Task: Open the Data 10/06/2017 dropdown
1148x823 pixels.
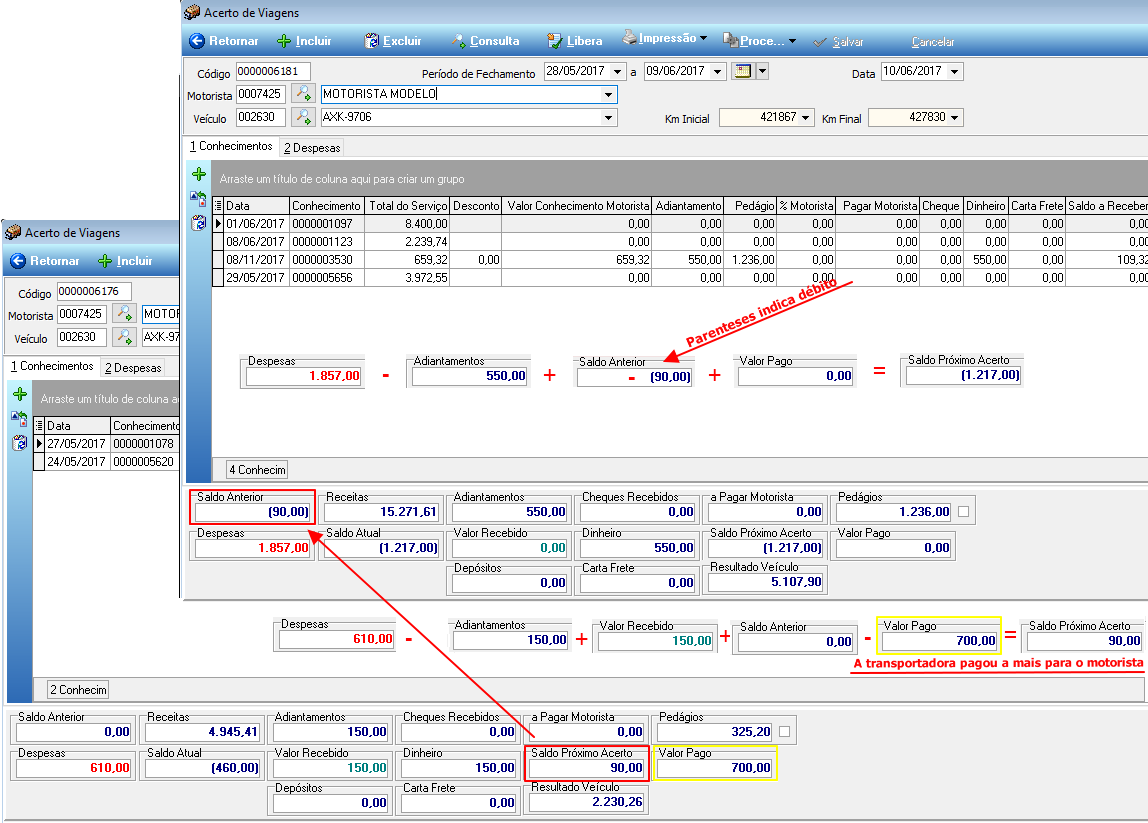Action: point(954,72)
